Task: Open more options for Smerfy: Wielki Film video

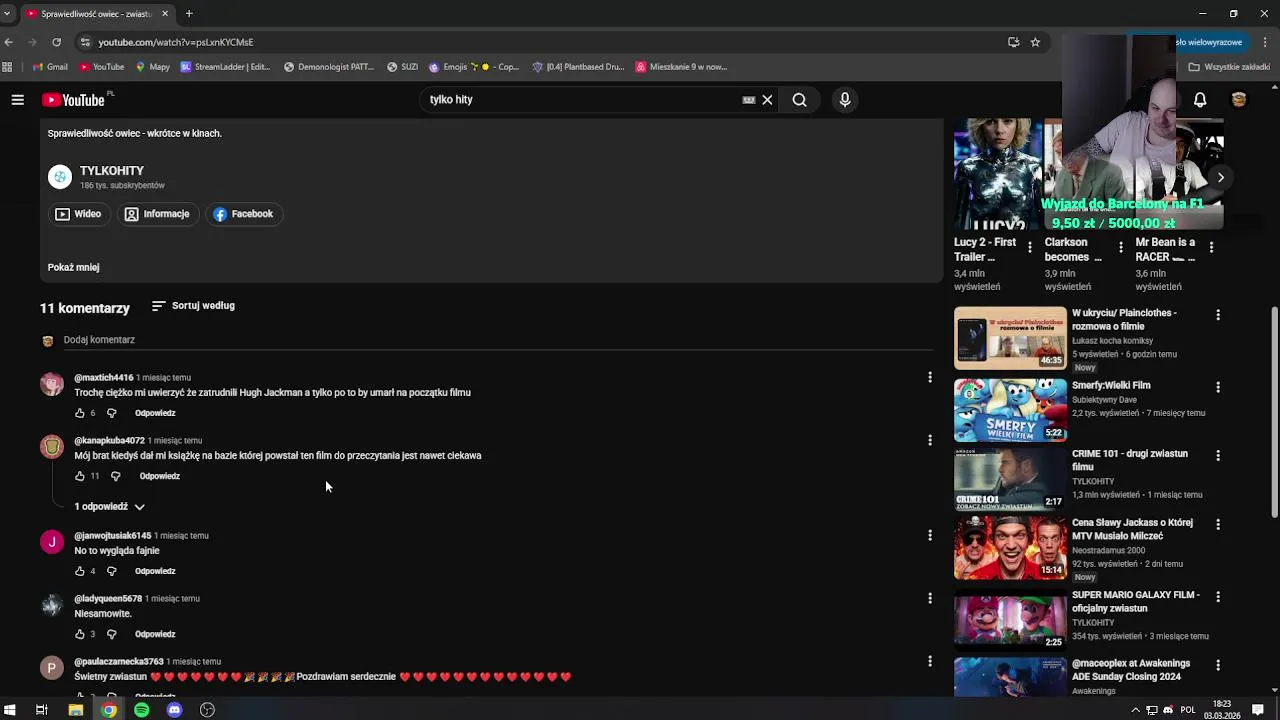Action: pyautogui.click(x=1218, y=386)
